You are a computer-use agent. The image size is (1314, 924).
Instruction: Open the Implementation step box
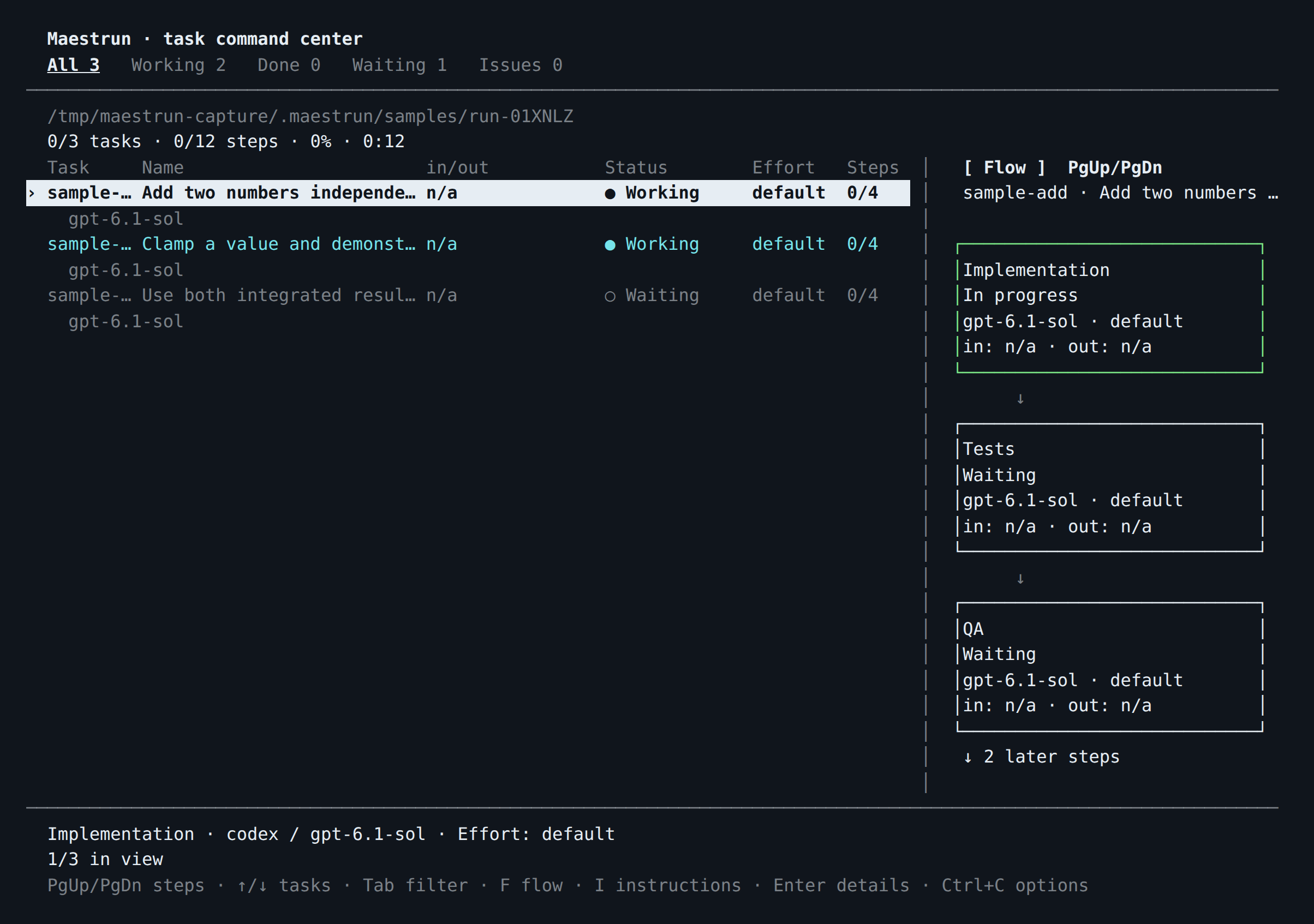tap(1110, 308)
